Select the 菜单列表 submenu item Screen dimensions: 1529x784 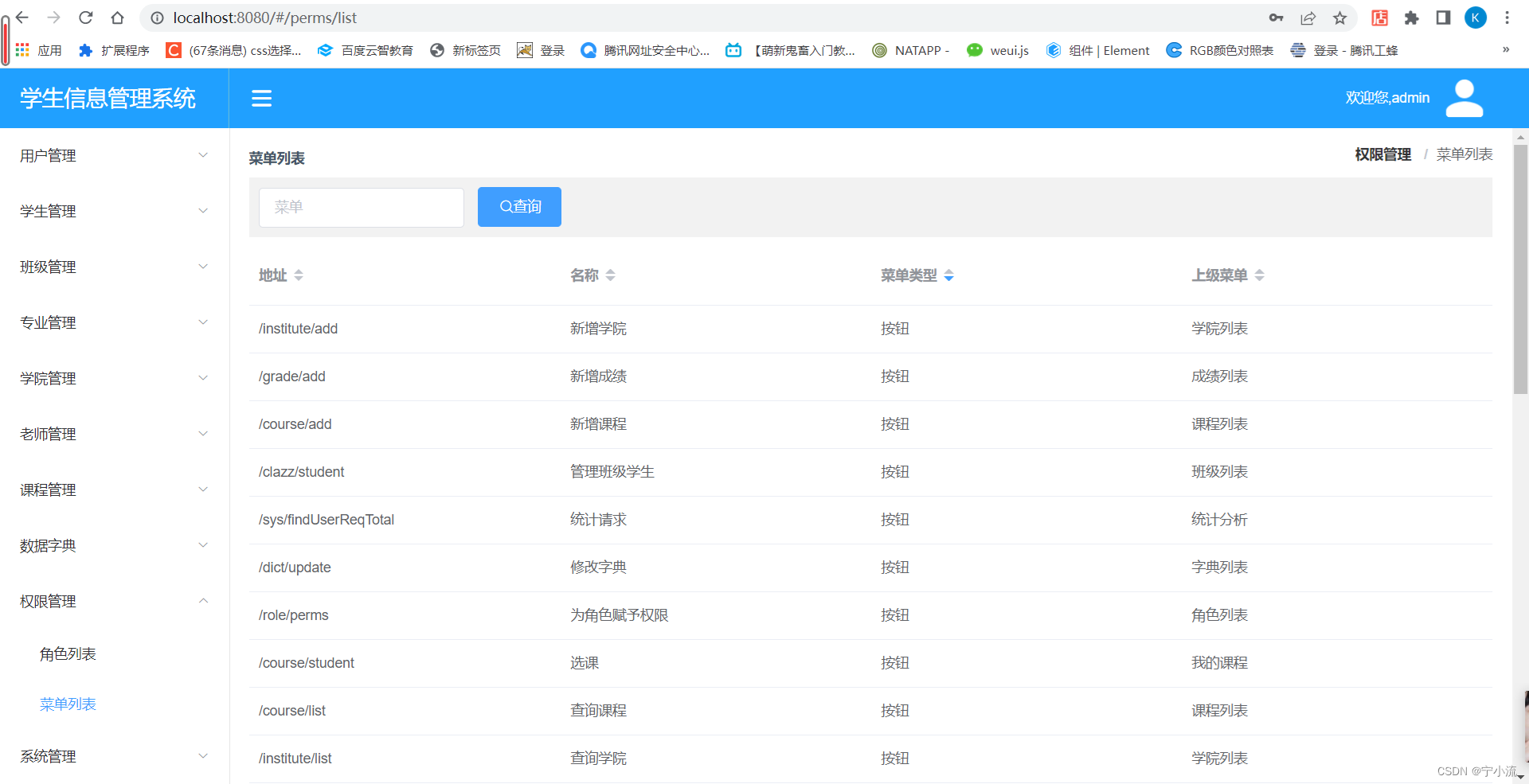point(114,704)
